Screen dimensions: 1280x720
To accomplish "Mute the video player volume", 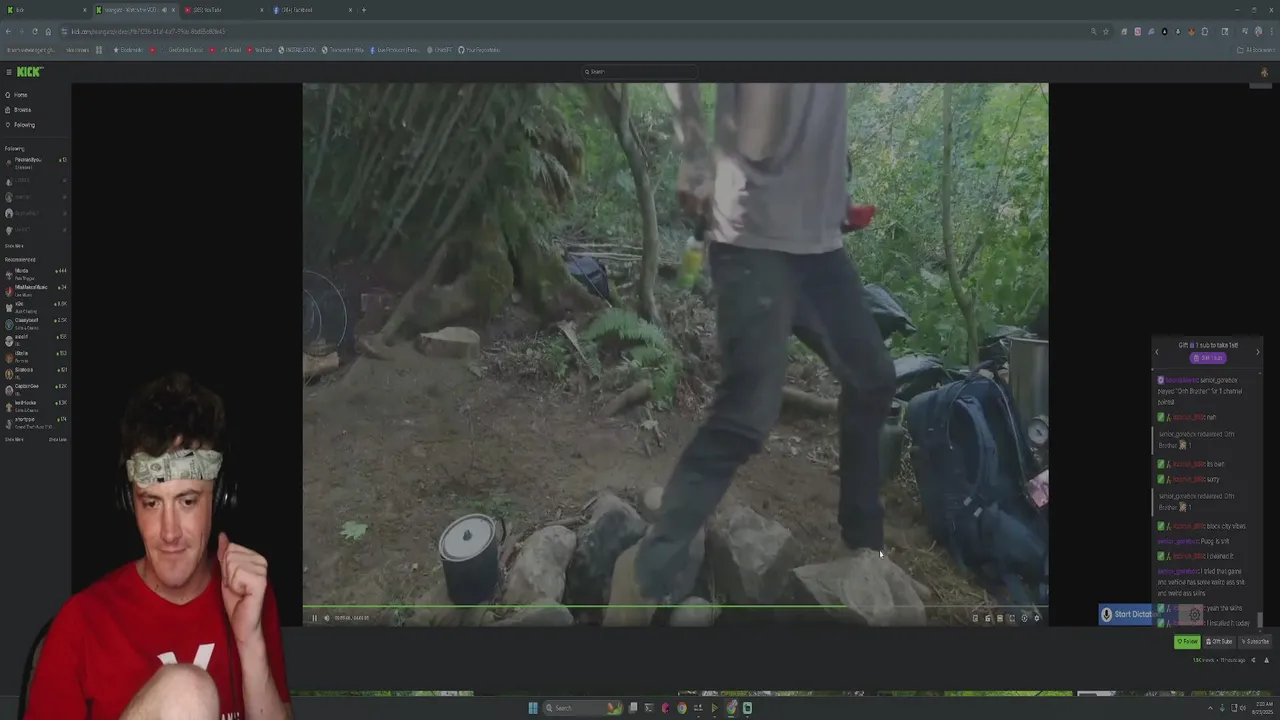I will [326, 618].
